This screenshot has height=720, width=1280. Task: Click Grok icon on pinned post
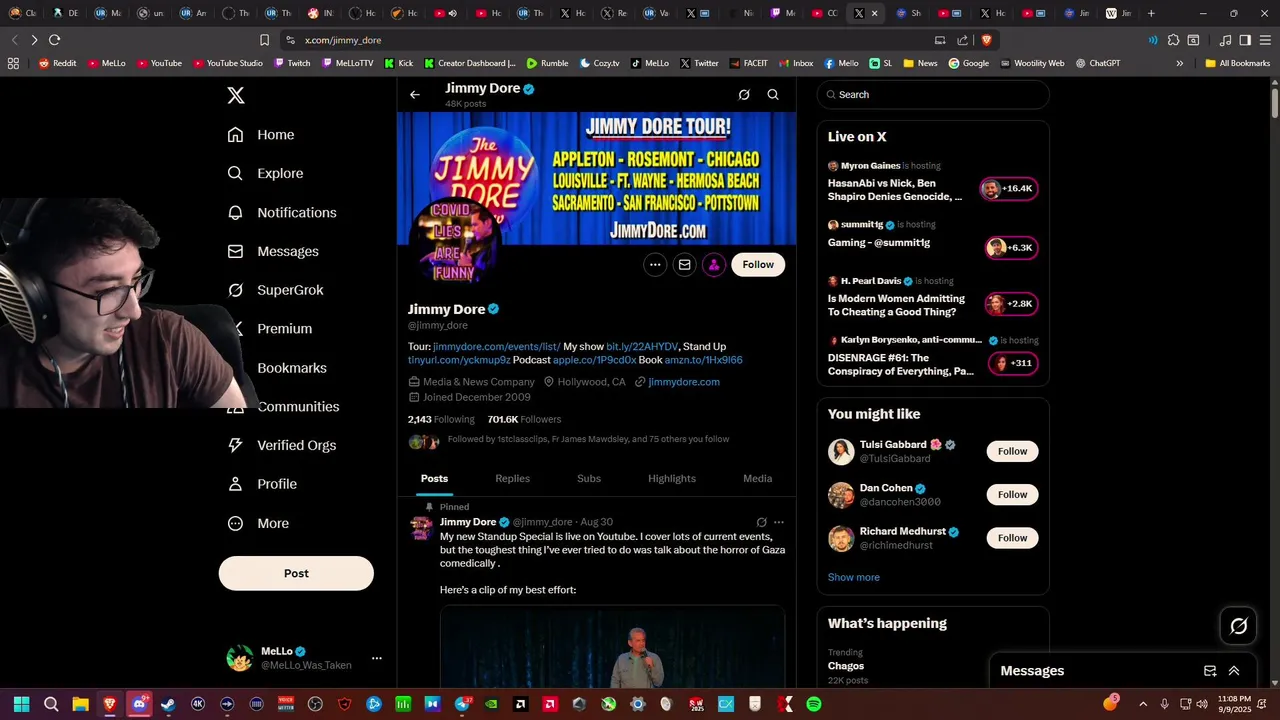(x=762, y=522)
